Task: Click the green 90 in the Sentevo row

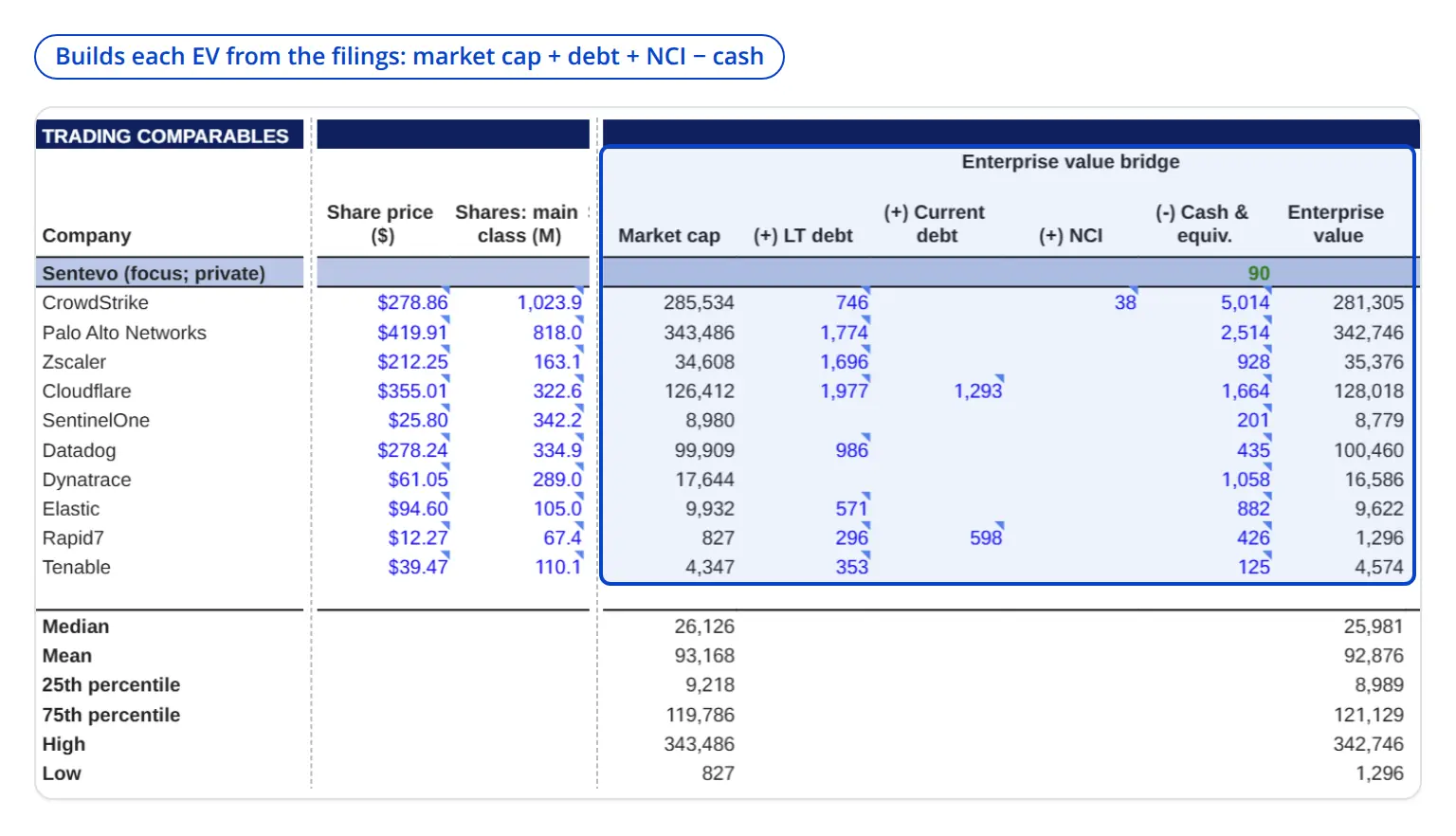Action: tap(1259, 273)
